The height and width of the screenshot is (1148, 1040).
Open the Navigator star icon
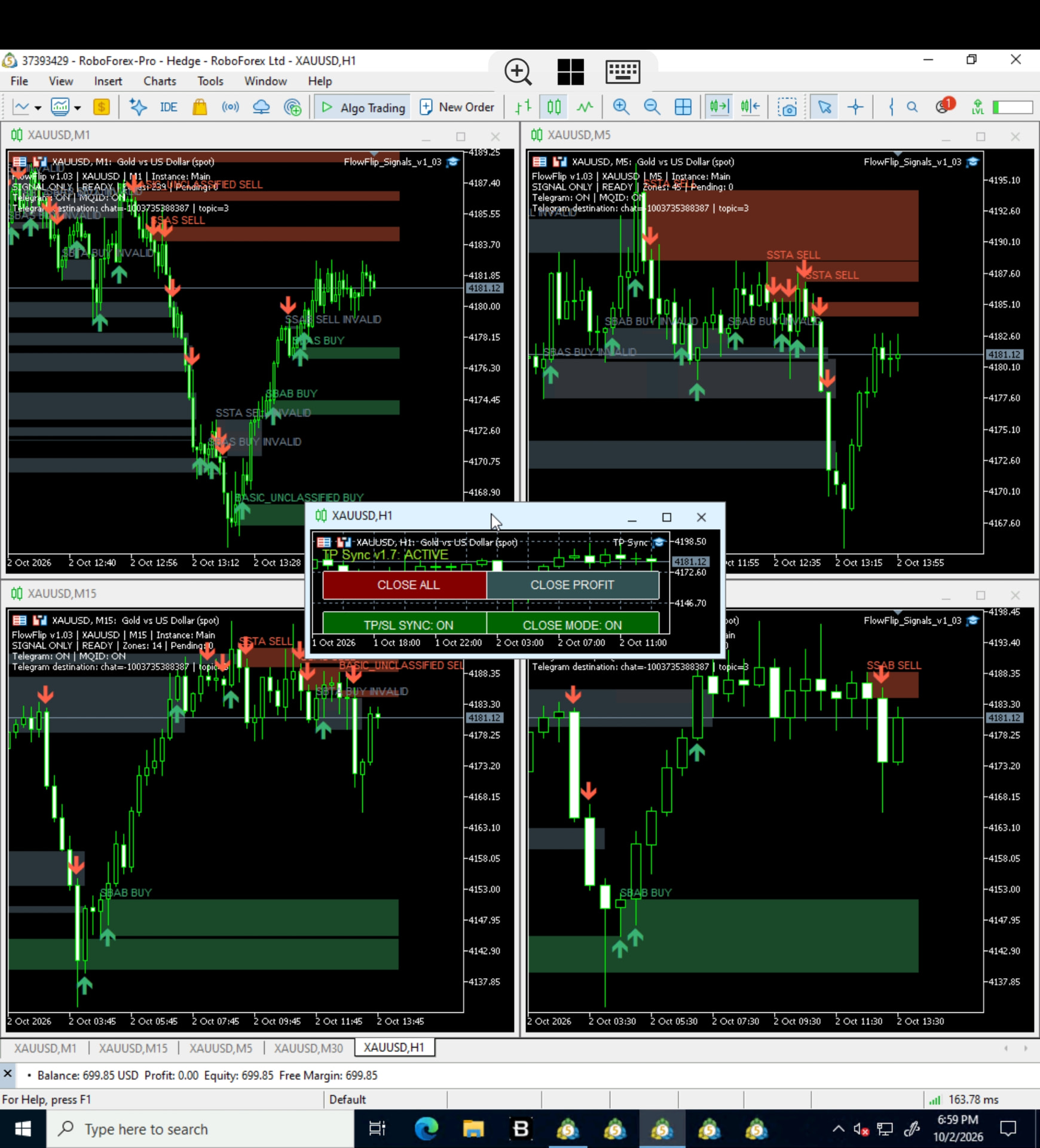[138, 107]
